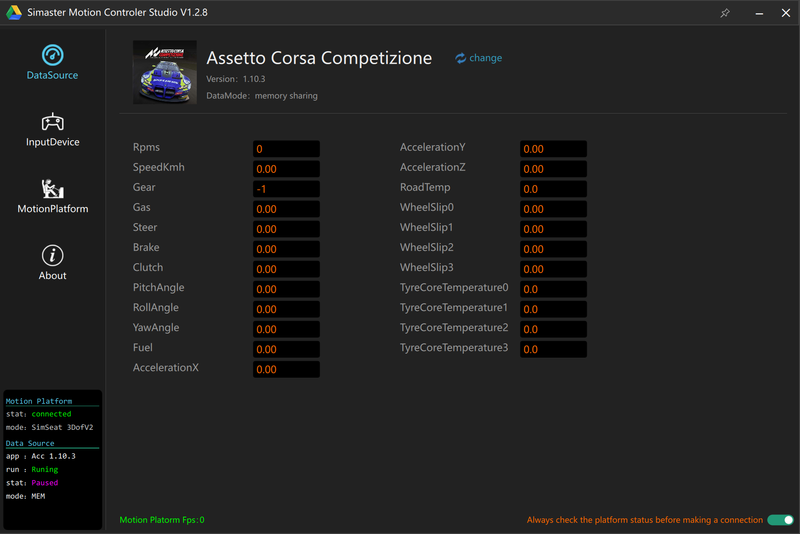This screenshot has width=800, height=534.
Task: Click the 'Paused' stat text
Action: coord(45,482)
